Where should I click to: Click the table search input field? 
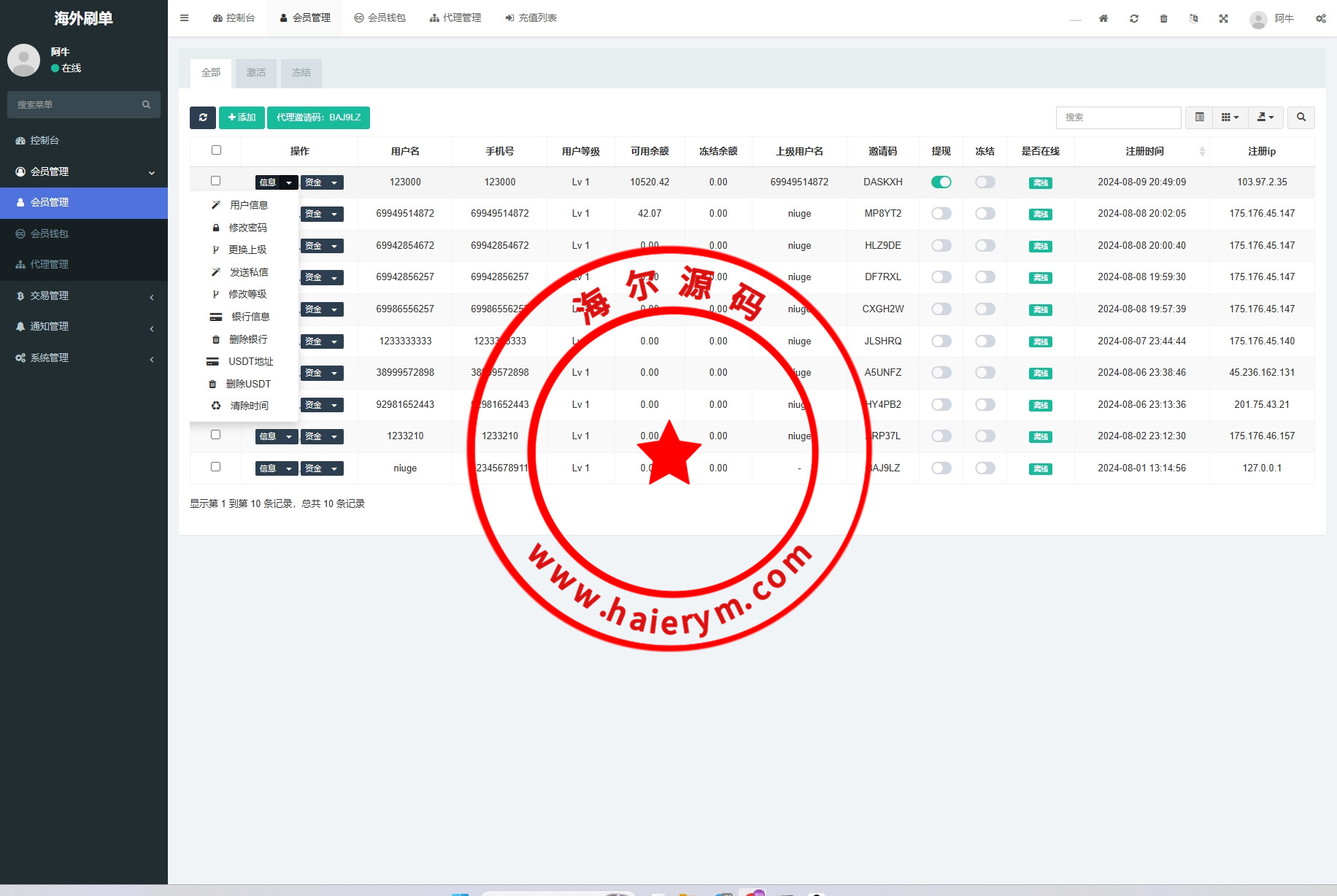point(1117,117)
